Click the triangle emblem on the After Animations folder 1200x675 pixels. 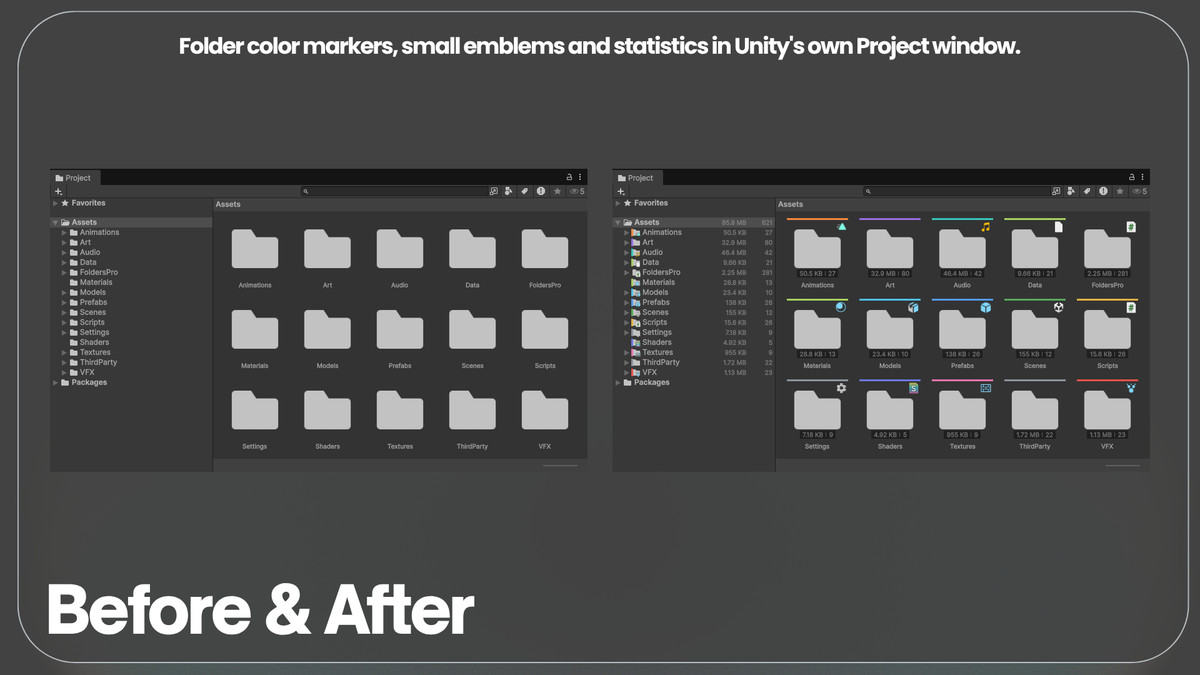[841, 227]
